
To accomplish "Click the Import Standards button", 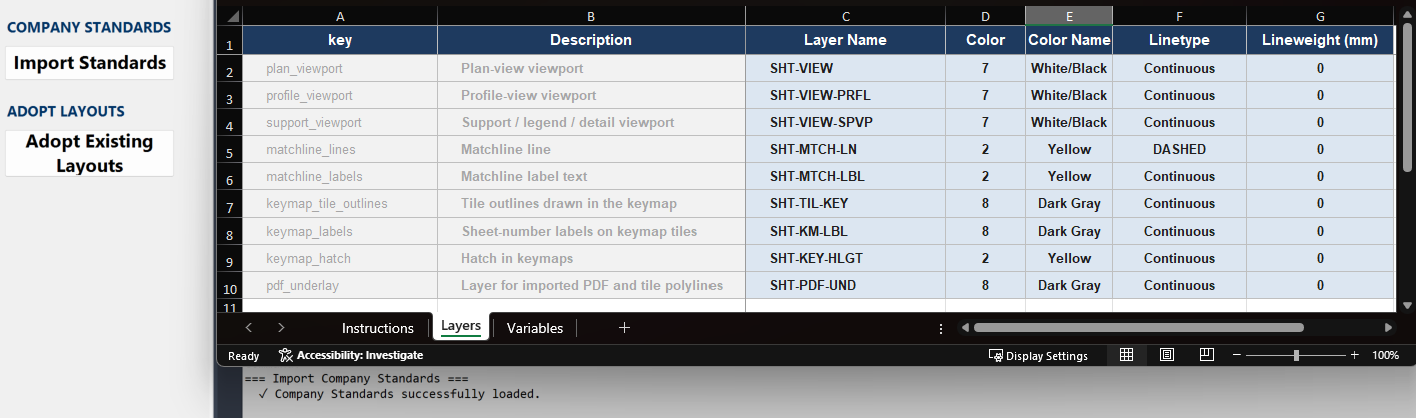I will tap(89, 63).
